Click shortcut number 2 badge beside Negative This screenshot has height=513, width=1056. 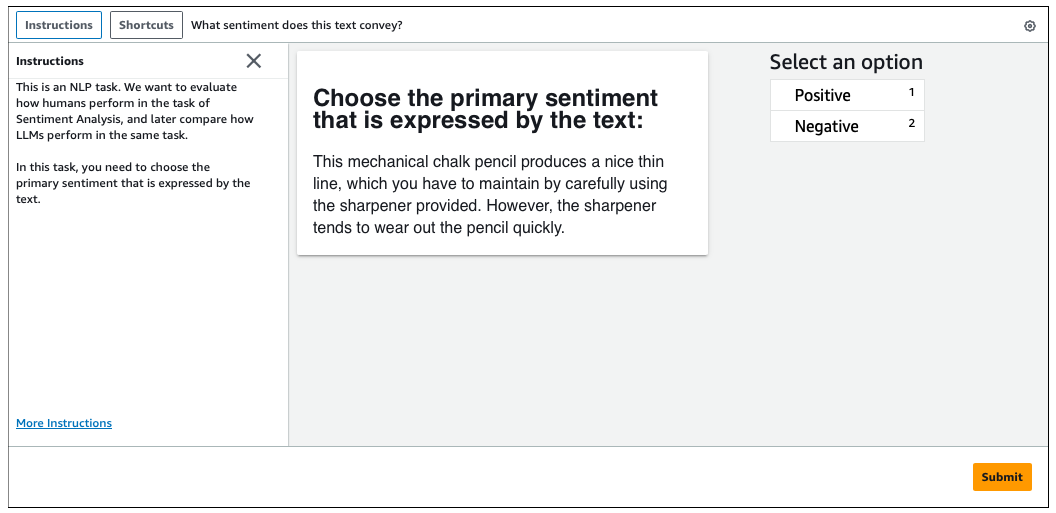click(911, 124)
